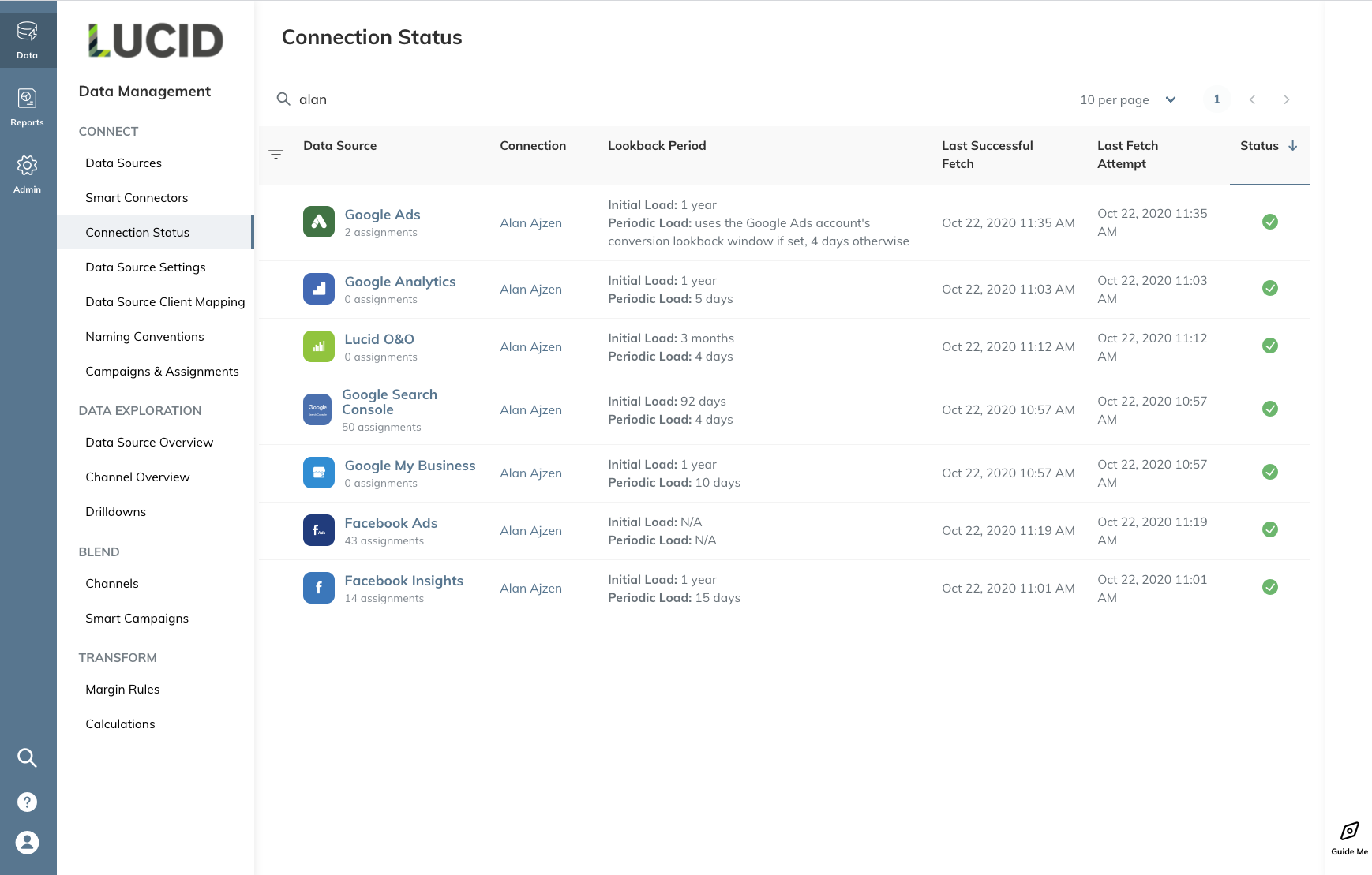Open the Lucid O&O link
The width and height of the screenshot is (1372, 875).
[x=379, y=339]
